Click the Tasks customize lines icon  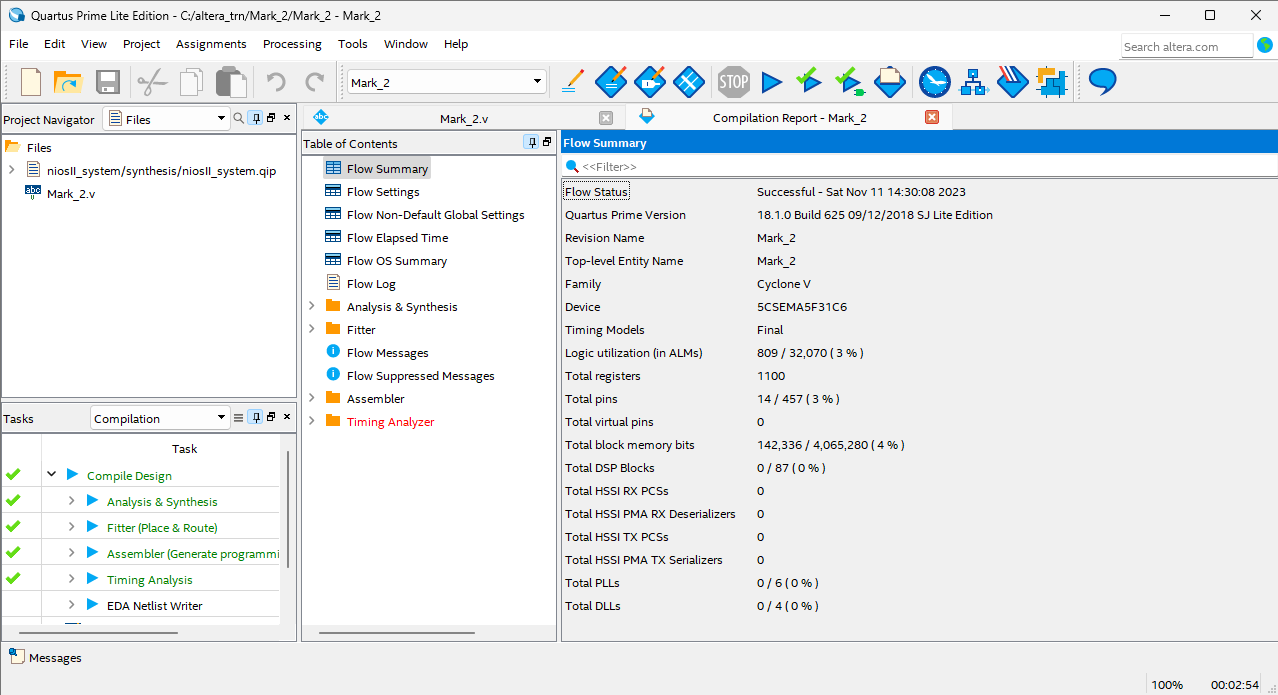238,418
